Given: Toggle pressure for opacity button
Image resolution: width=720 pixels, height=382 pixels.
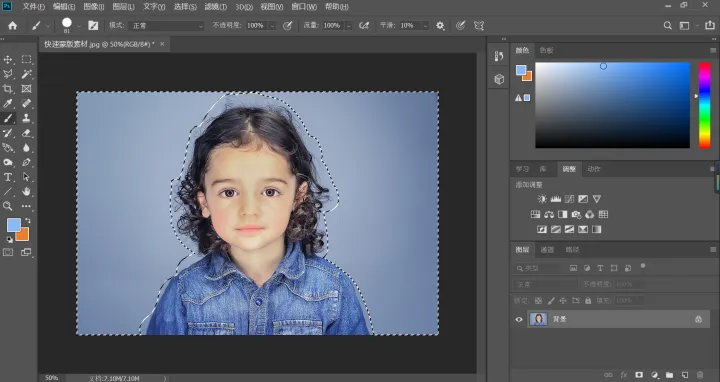Looking at the screenshot, I should pyautogui.click(x=287, y=26).
